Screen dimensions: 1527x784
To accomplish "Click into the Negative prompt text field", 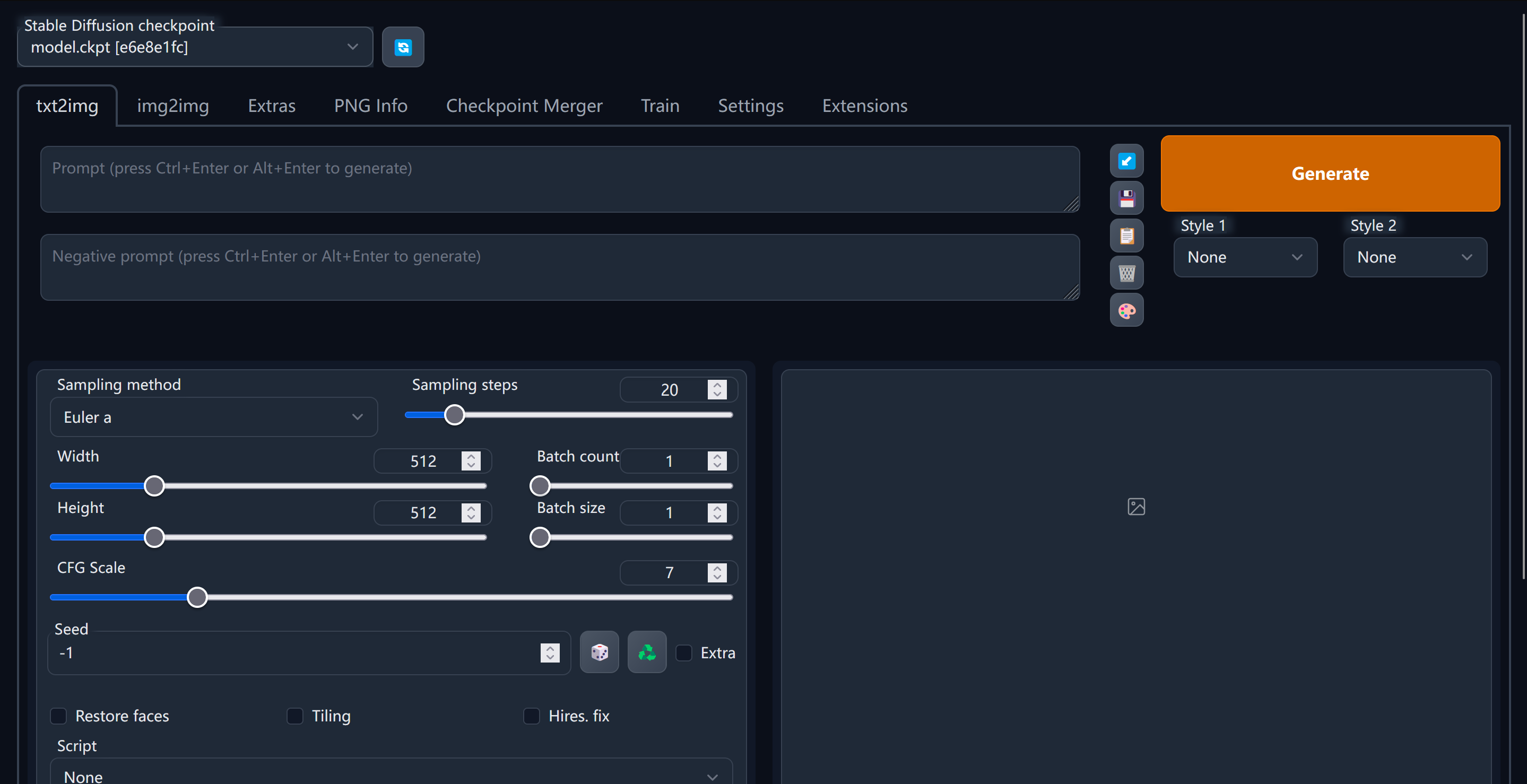I will [x=559, y=267].
